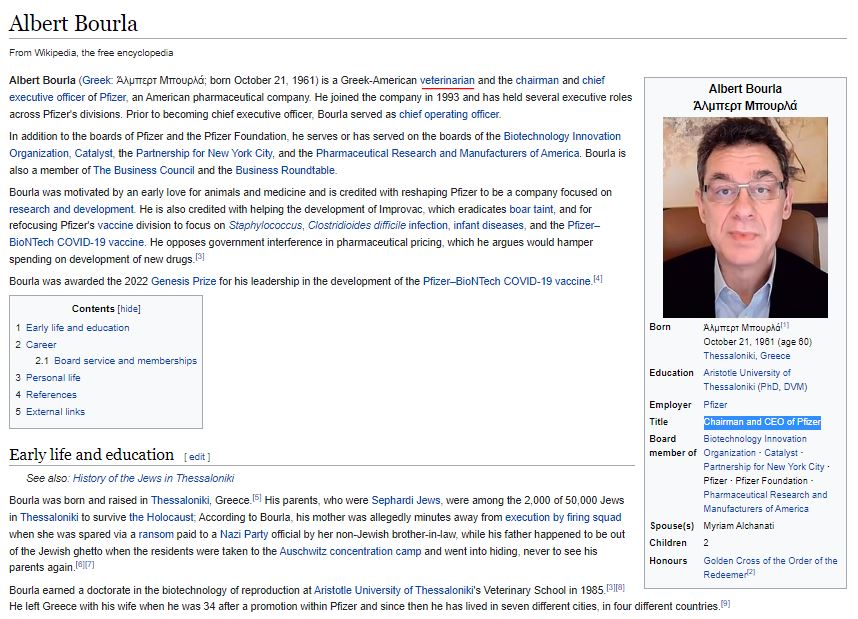The width and height of the screenshot is (858, 619).
Task: Click Pfizer link in the Employer row
Action: coord(715,405)
